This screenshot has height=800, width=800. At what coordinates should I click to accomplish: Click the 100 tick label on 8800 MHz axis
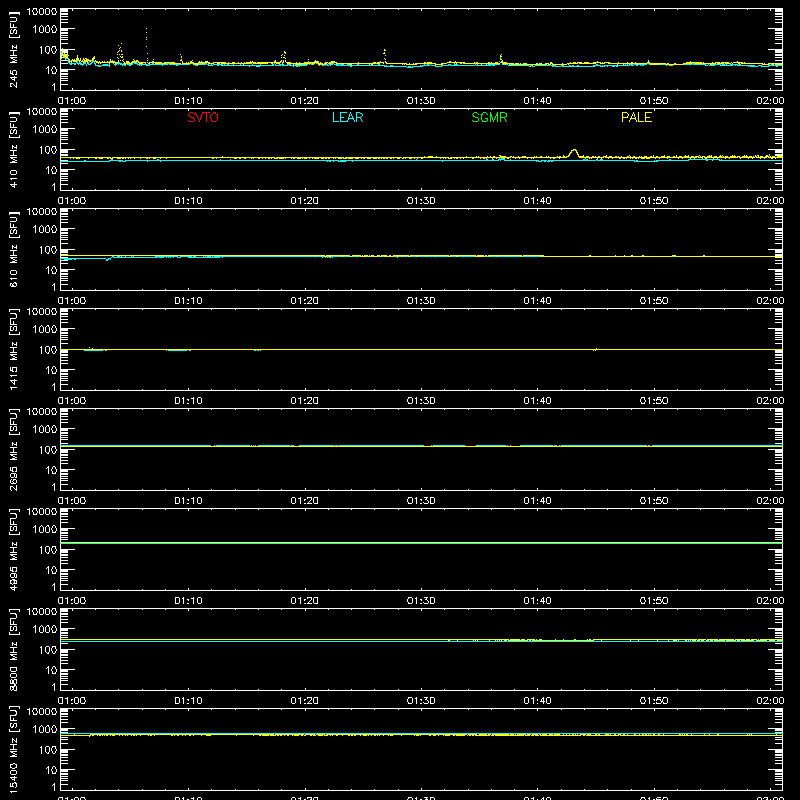pyautogui.click(x=48, y=650)
